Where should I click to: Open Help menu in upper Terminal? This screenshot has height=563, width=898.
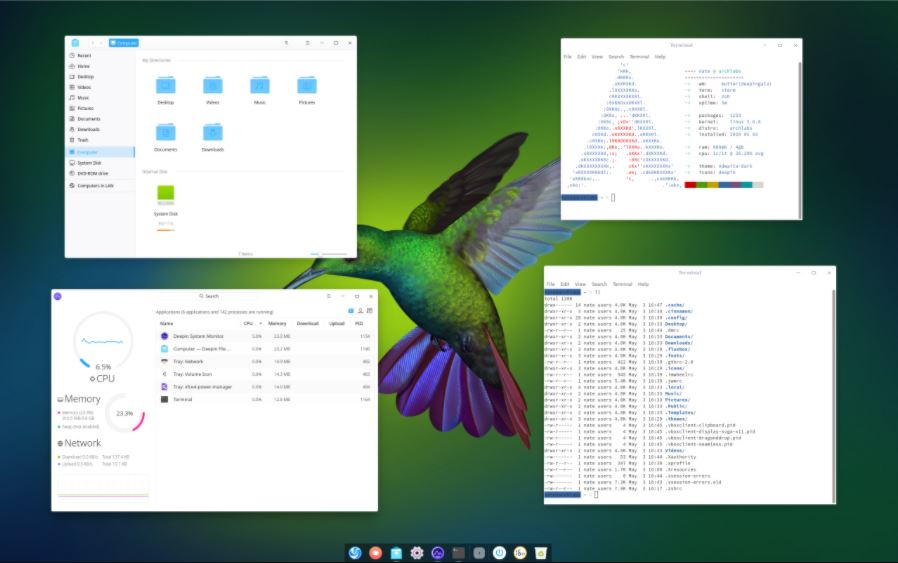tap(660, 57)
